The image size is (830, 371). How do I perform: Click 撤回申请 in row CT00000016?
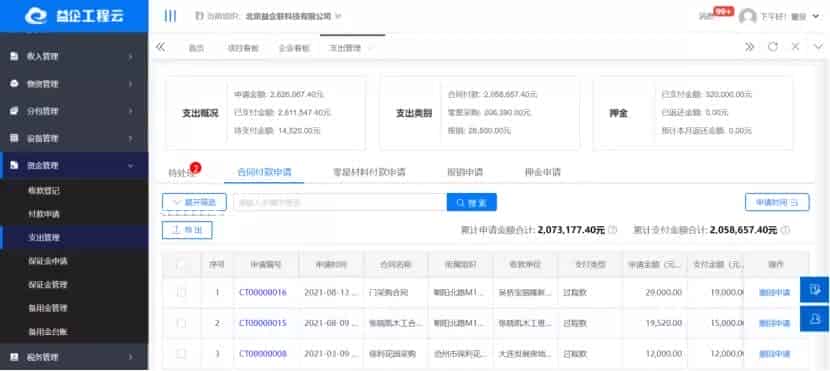(774, 292)
